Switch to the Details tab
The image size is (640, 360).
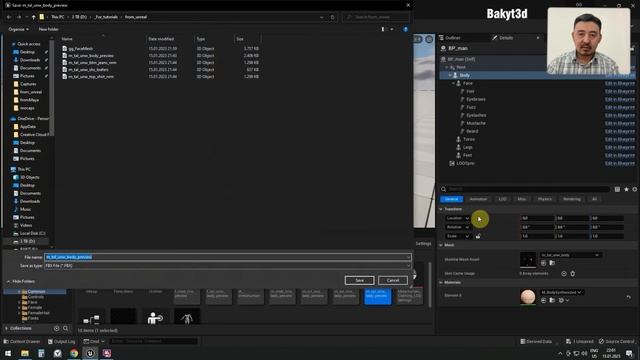point(506,38)
